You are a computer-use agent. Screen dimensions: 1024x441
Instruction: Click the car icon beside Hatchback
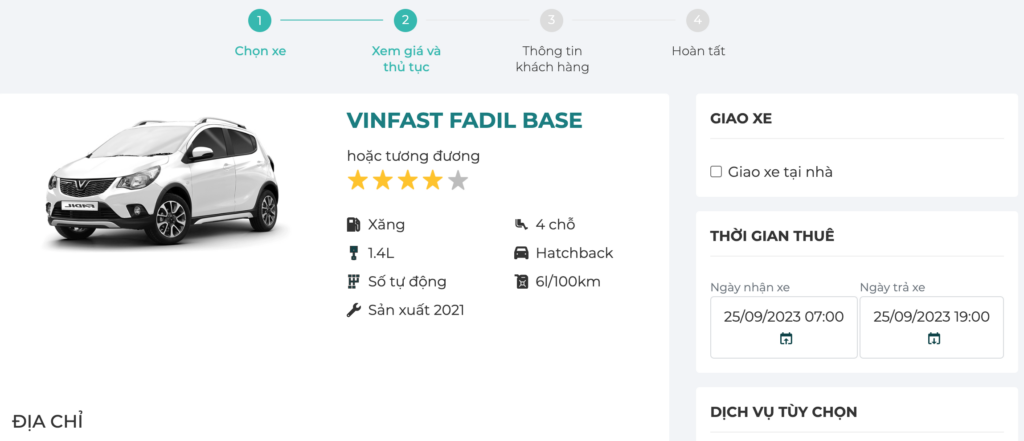pos(520,253)
